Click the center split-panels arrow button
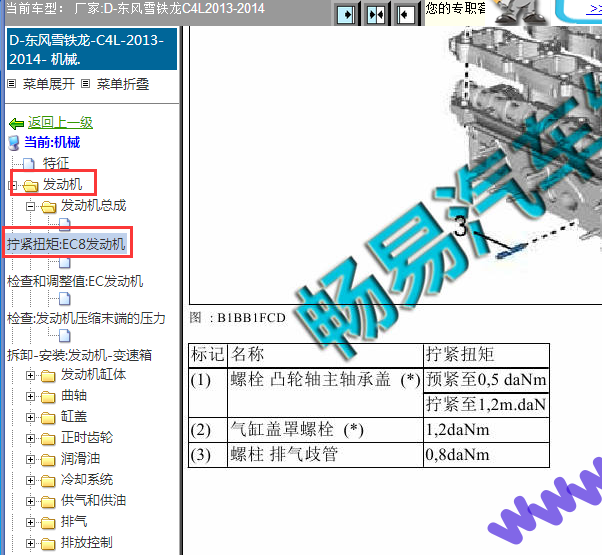The width and height of the screenshot is (602, 555). click(376, 15)
